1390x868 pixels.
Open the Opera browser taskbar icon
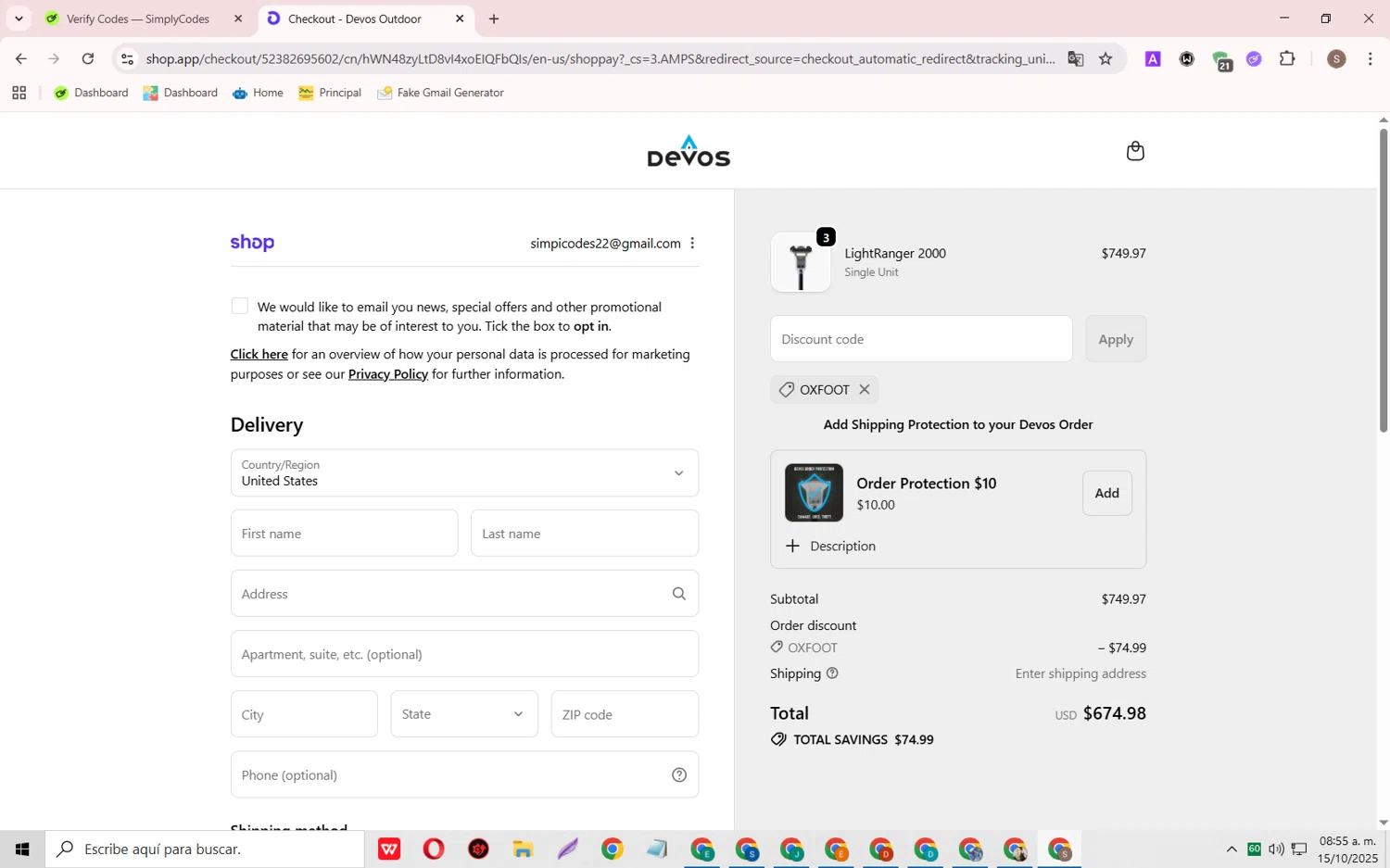point(434,849)
